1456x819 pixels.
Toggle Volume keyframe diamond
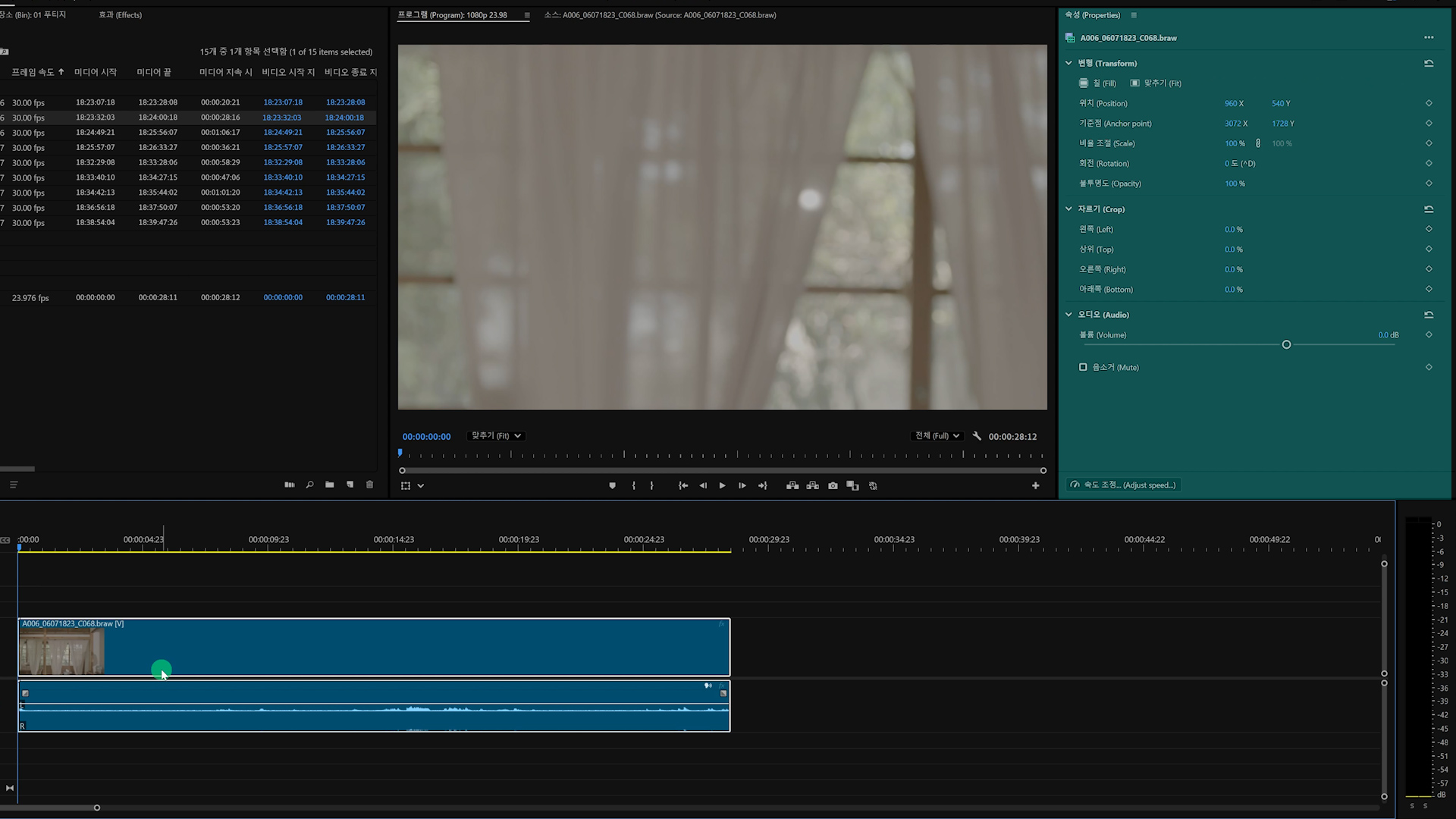[x=1429, y=334]
